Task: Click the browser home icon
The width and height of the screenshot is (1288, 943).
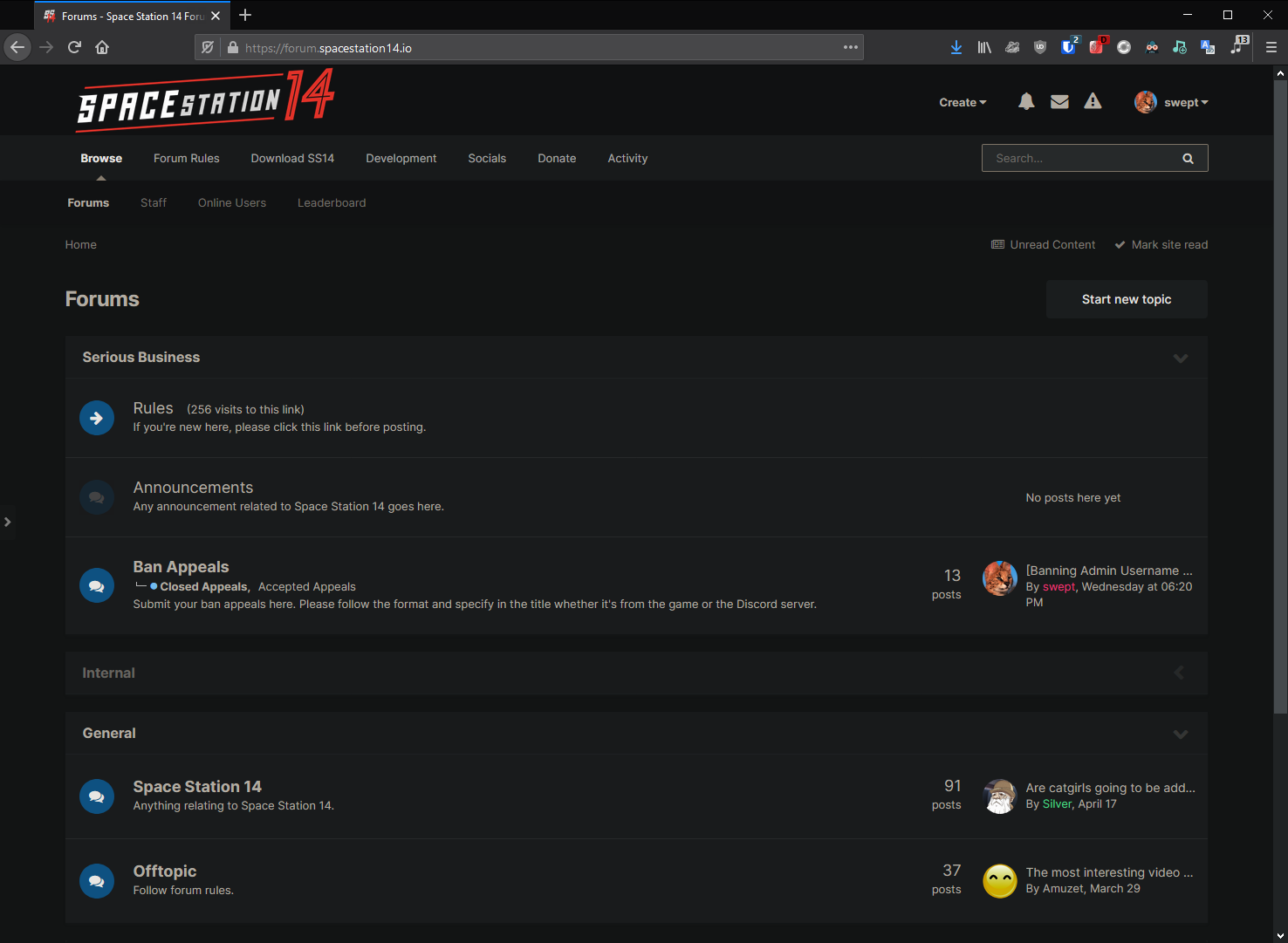Action: click(102, 47)
